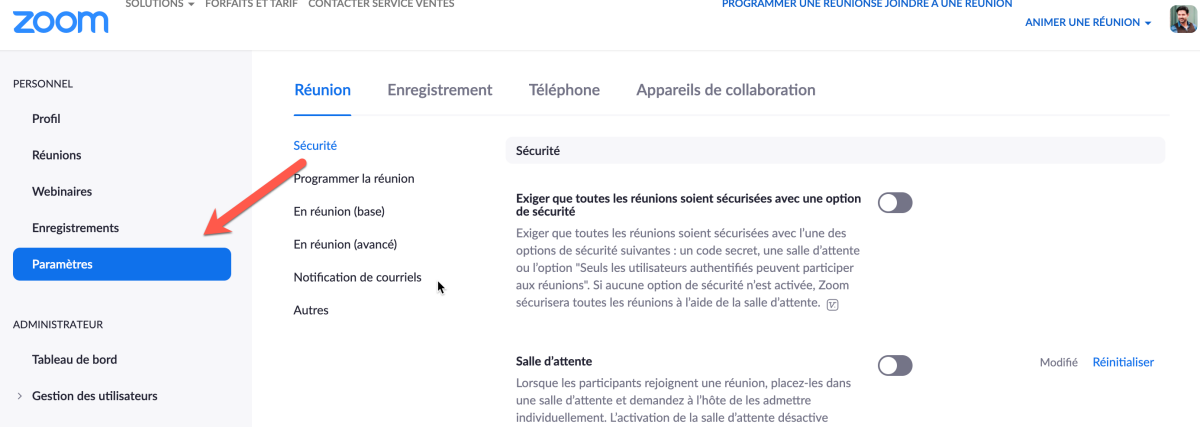Click the Zoom logo
Image resolution: width=1200 pixels, height=427 pixels.
pos(61,21)
